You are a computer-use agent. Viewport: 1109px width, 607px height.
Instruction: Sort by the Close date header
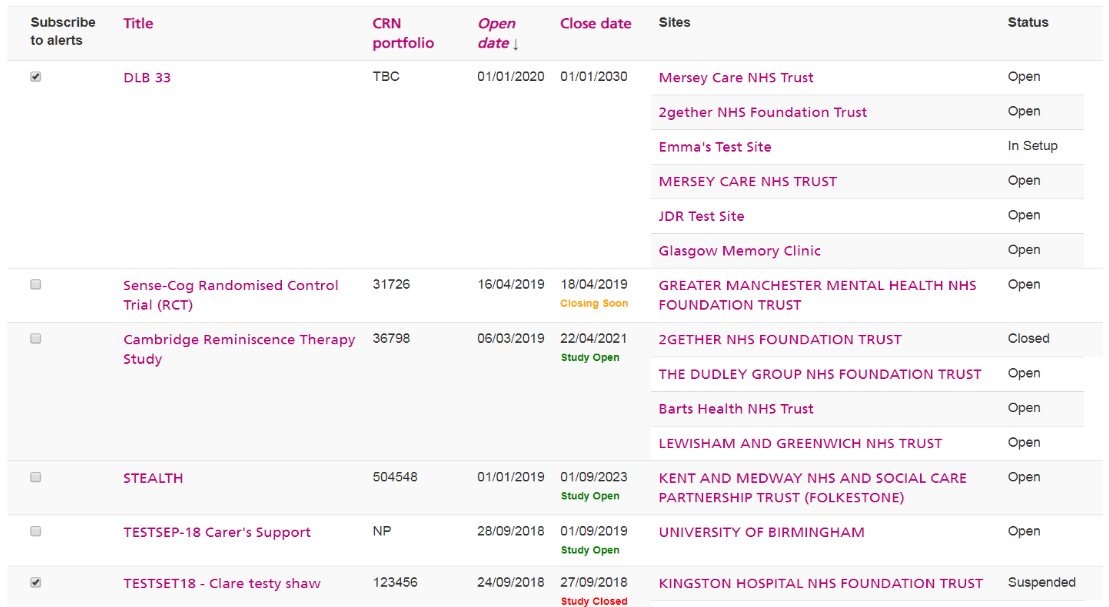pos(595,23)
